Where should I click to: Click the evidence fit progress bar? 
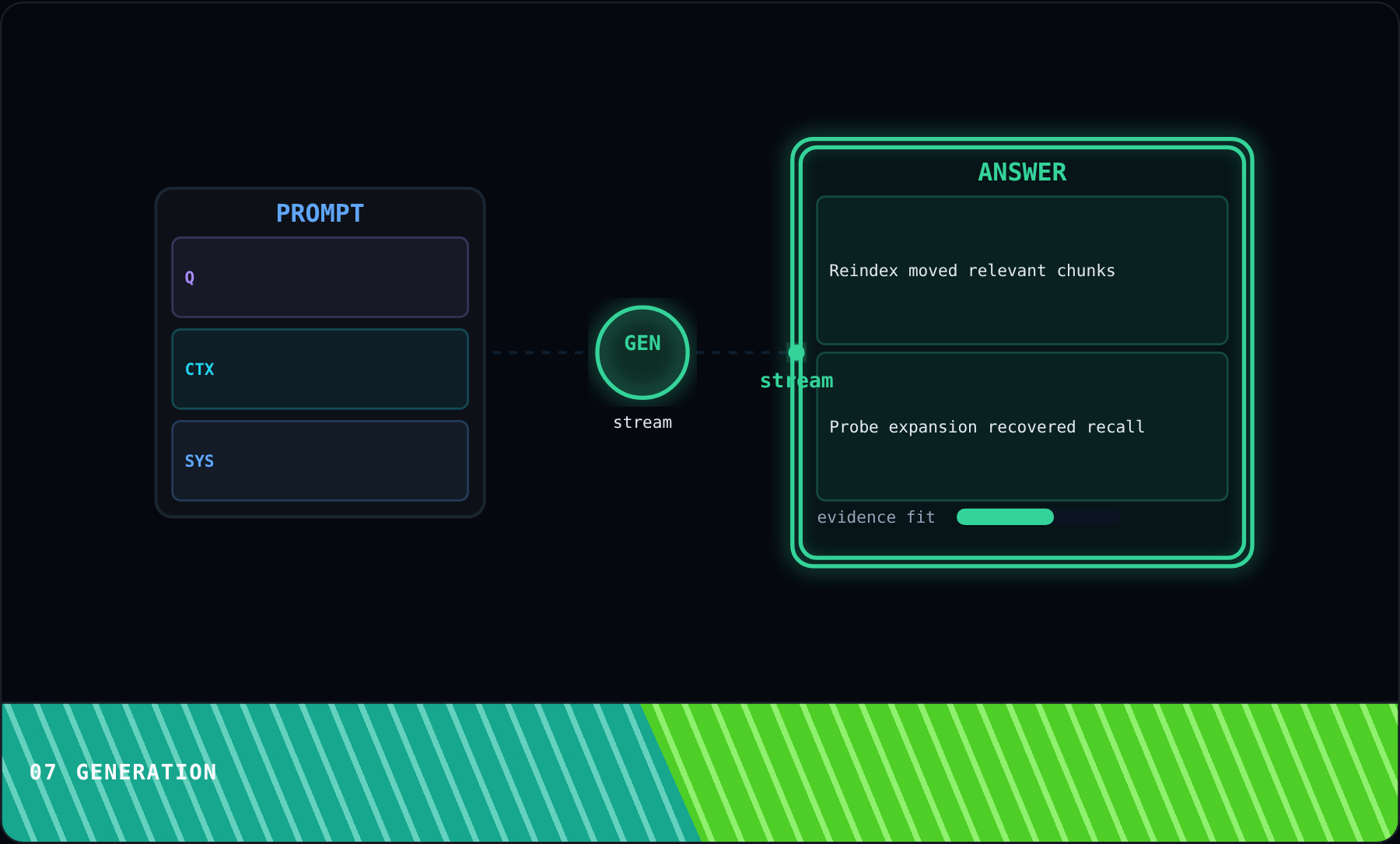(1038, 517)
